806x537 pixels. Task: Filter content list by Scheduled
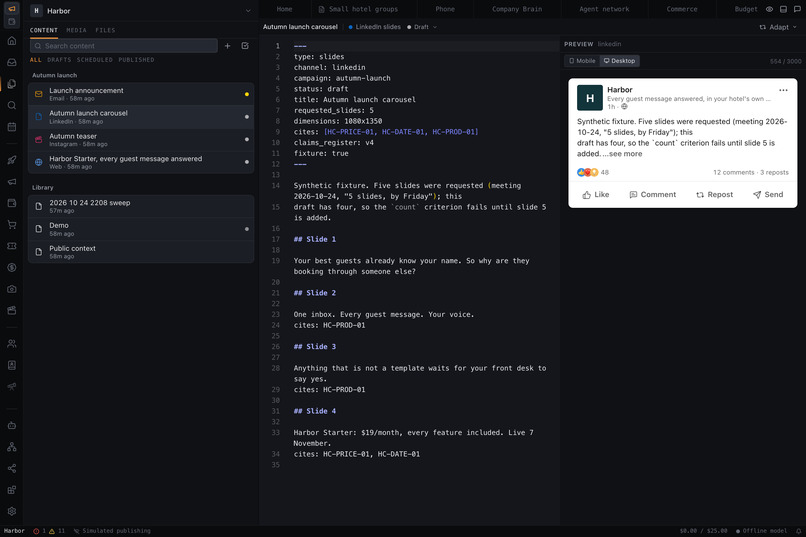[x=95, y=60]
